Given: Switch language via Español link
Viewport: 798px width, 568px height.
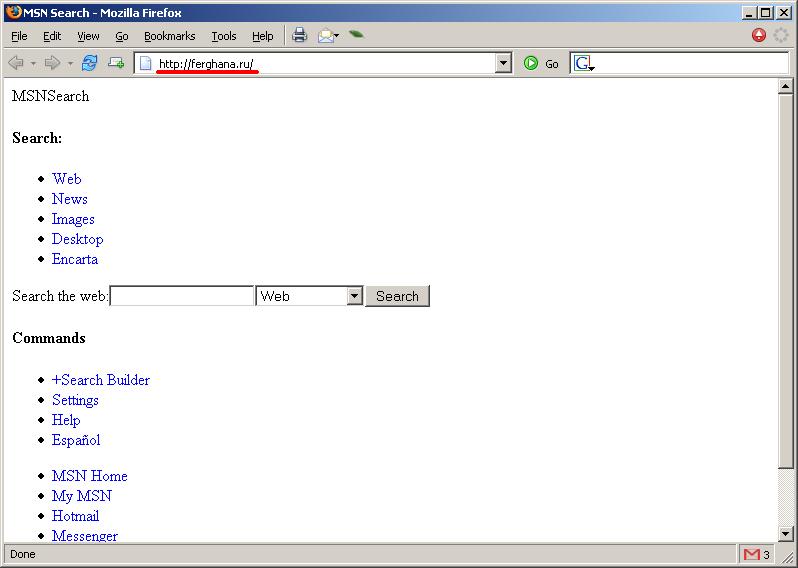Looking at the screenshot, I should [x=76, y=440].
